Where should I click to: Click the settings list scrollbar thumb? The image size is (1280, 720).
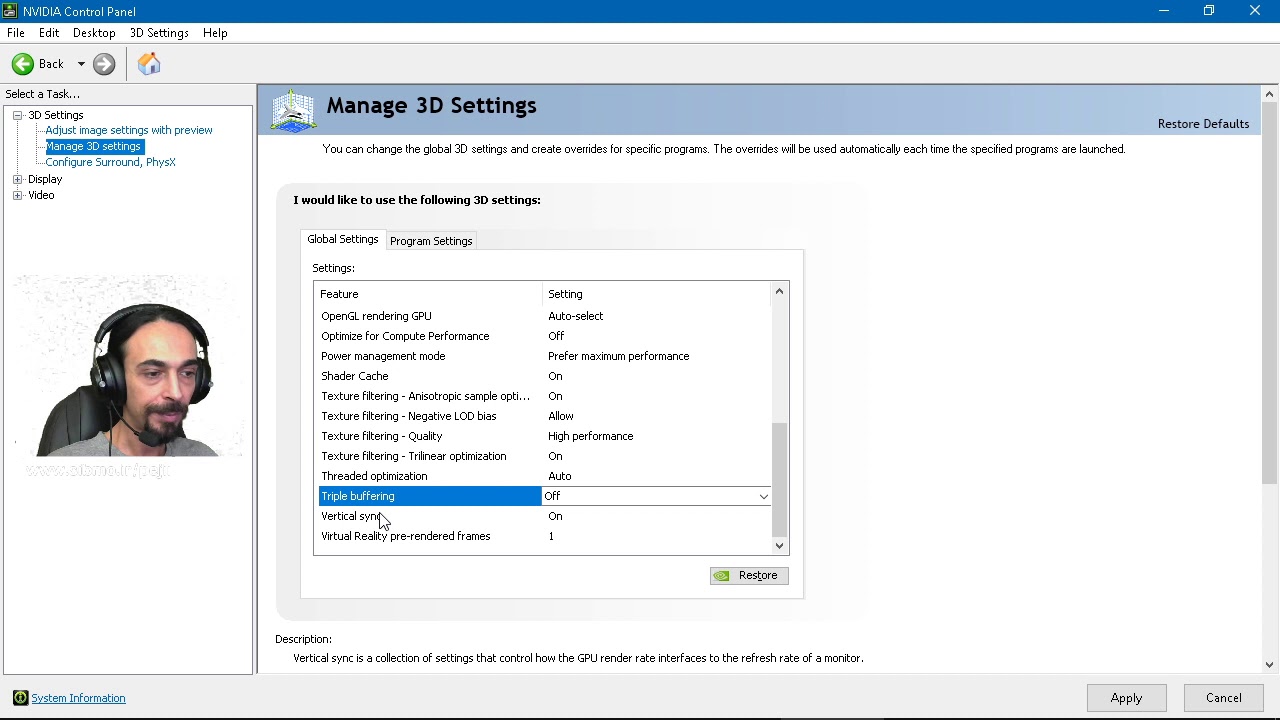pos(780,480)
